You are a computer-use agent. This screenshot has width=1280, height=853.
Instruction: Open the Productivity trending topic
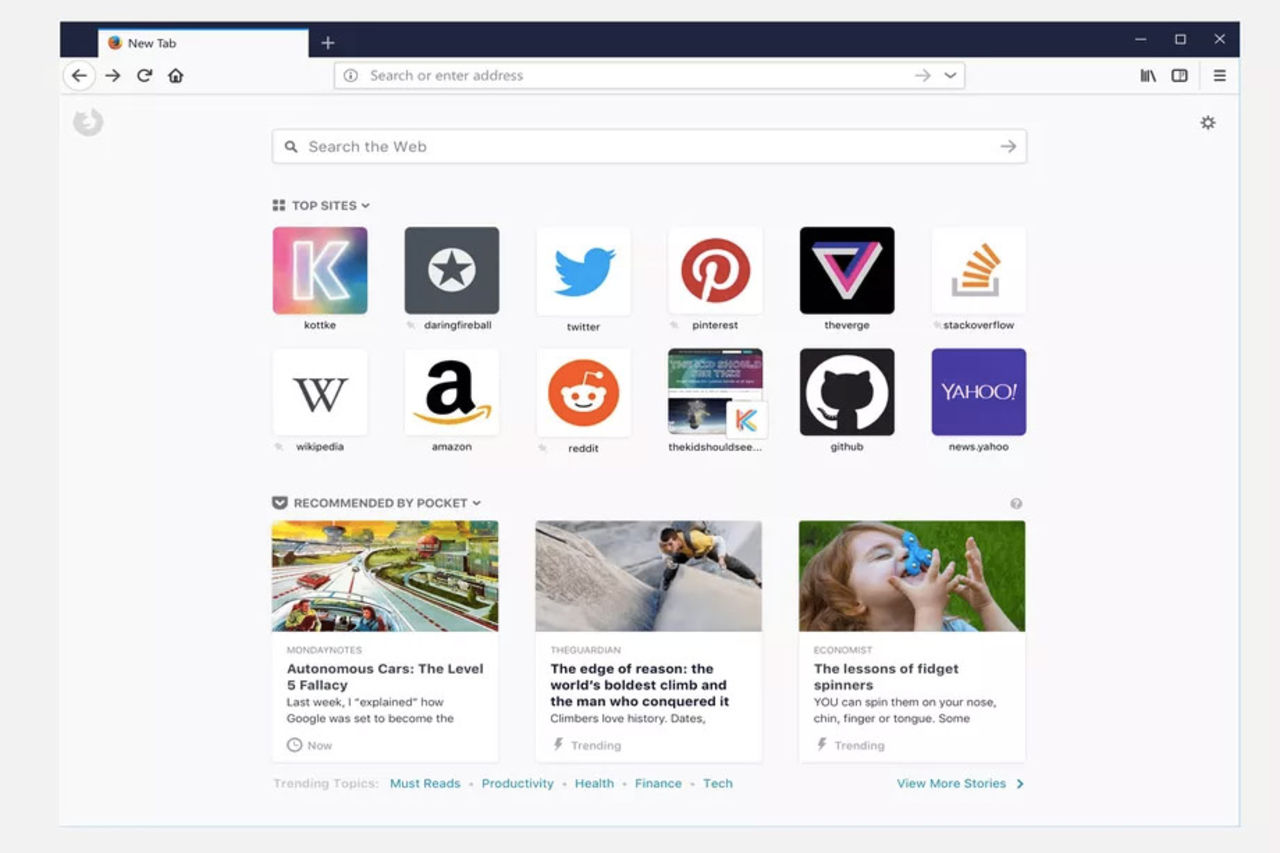coord(517,784)
